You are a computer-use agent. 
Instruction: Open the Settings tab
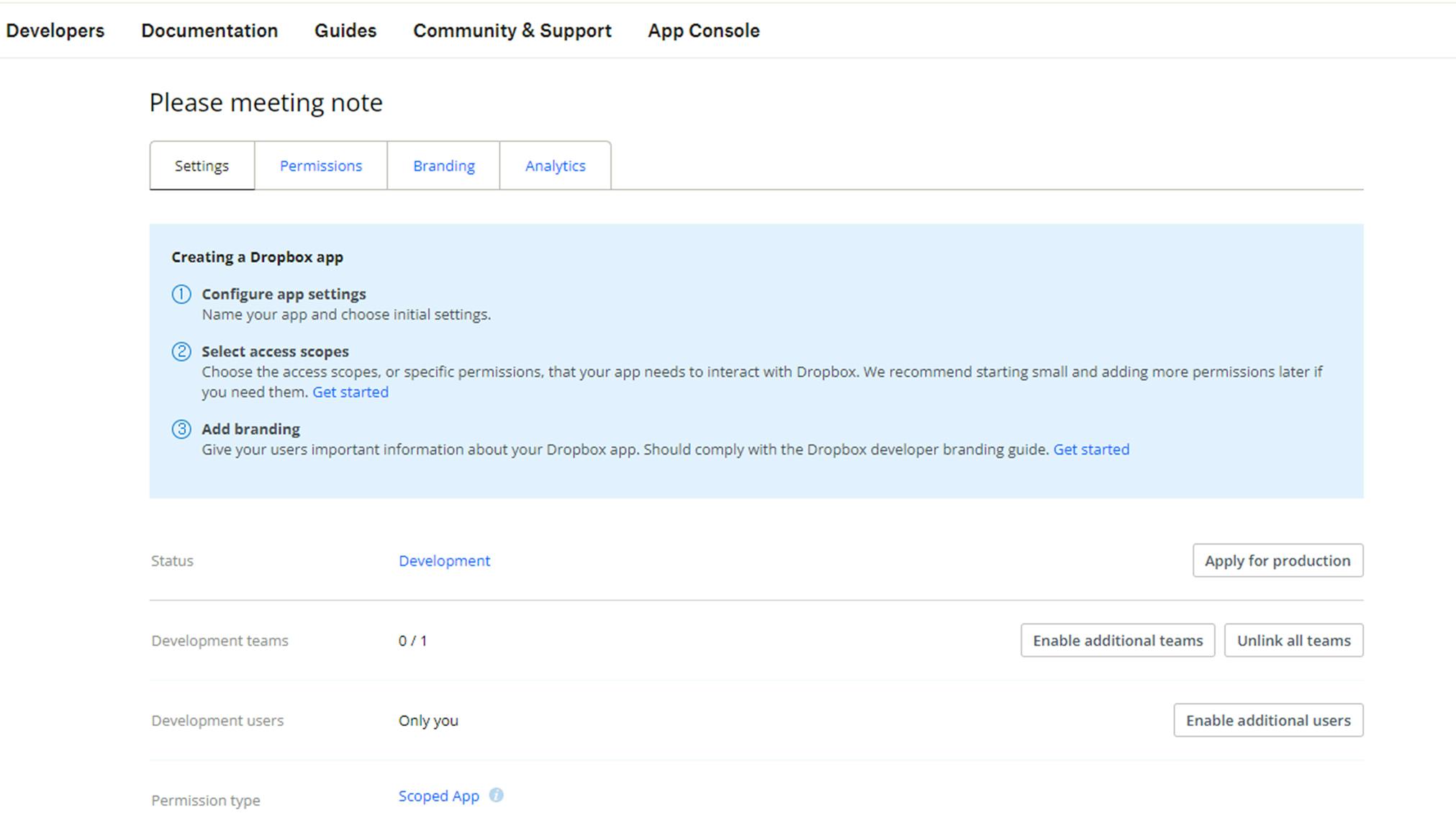point(202,166)
